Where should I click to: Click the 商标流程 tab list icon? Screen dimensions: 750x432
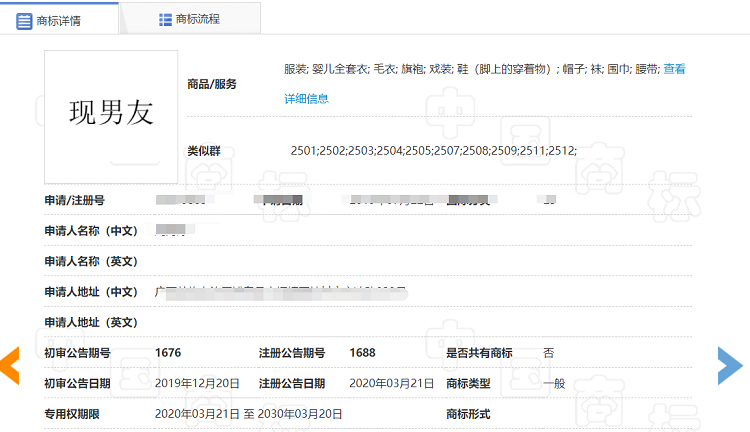165,19
